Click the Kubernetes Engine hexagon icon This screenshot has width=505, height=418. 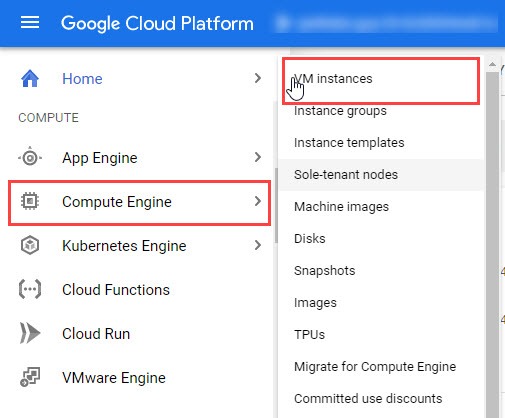coord(30,245)
